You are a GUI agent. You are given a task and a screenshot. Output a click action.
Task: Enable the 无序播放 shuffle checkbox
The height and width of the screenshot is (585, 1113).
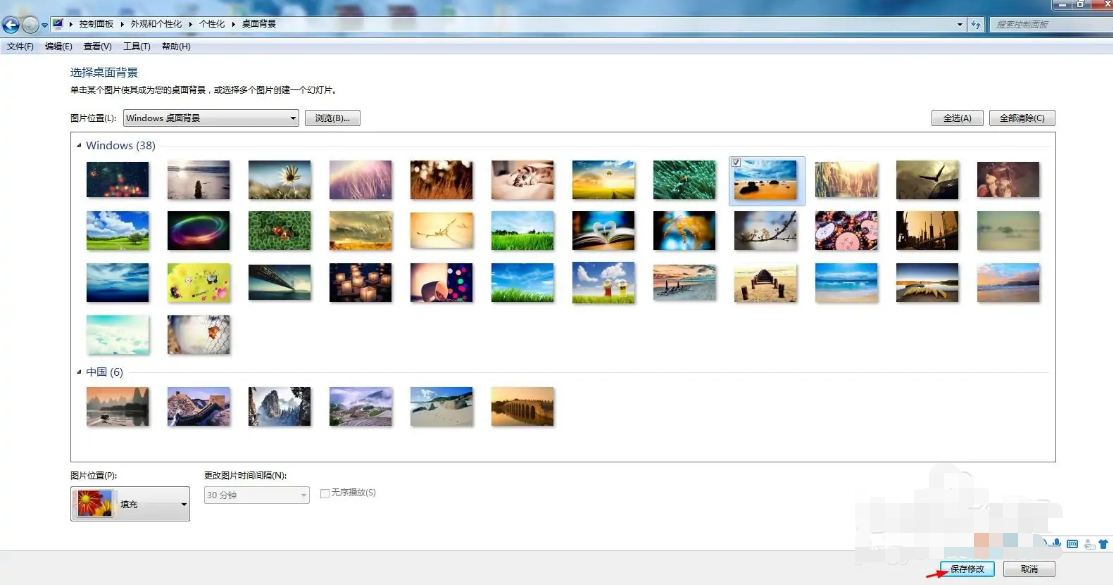click(x=323, y=492)
